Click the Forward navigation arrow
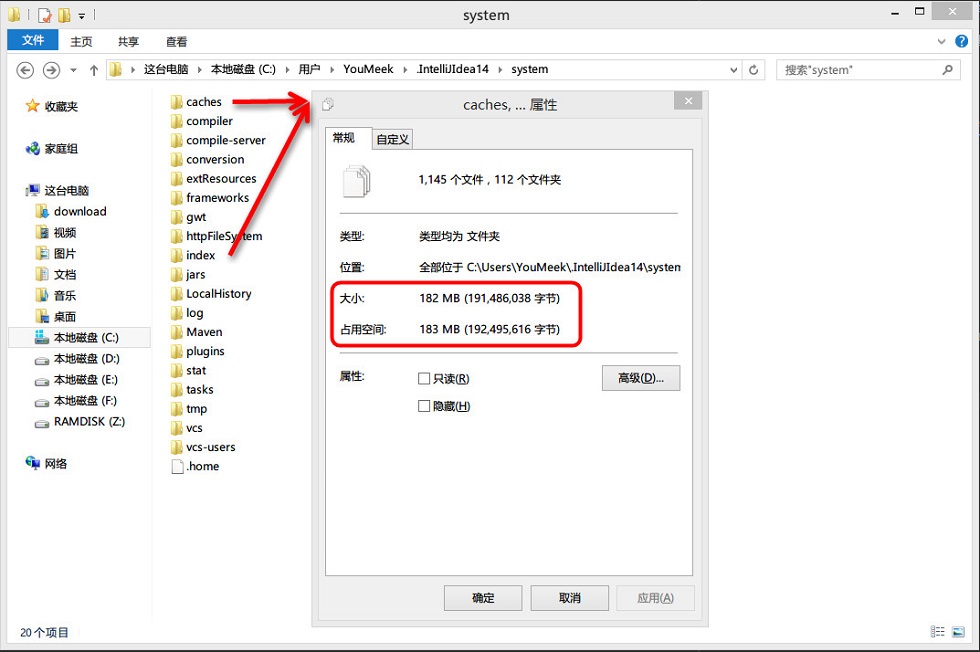The width and height of the screenshot is (980, 652). (51, 70)
